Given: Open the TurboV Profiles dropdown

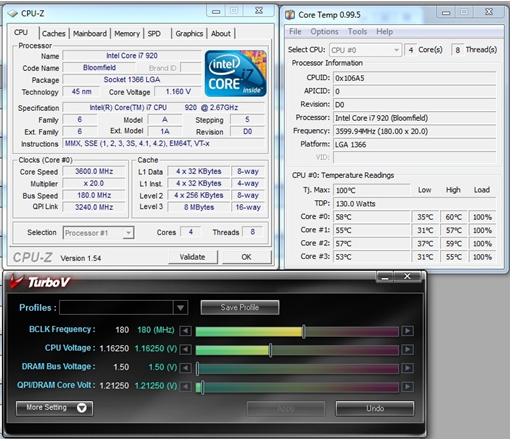Looking at the screenshot, I should (181, 308).
